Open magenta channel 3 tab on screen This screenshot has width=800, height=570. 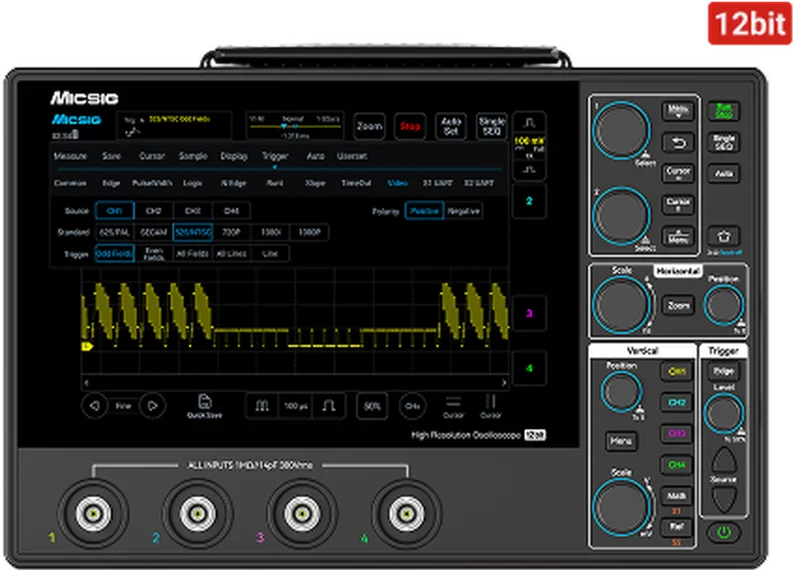[529, 313]
